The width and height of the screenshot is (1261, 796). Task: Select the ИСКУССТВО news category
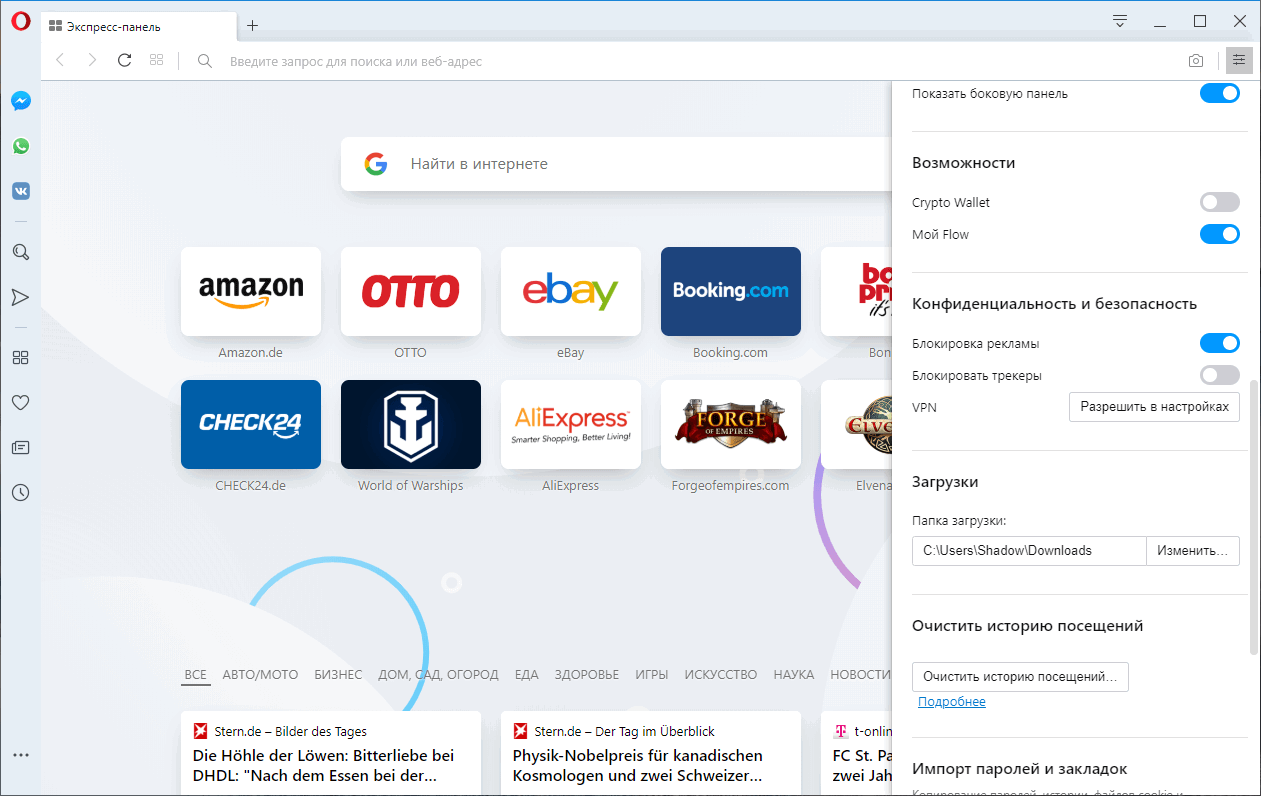tap(721, 675)
